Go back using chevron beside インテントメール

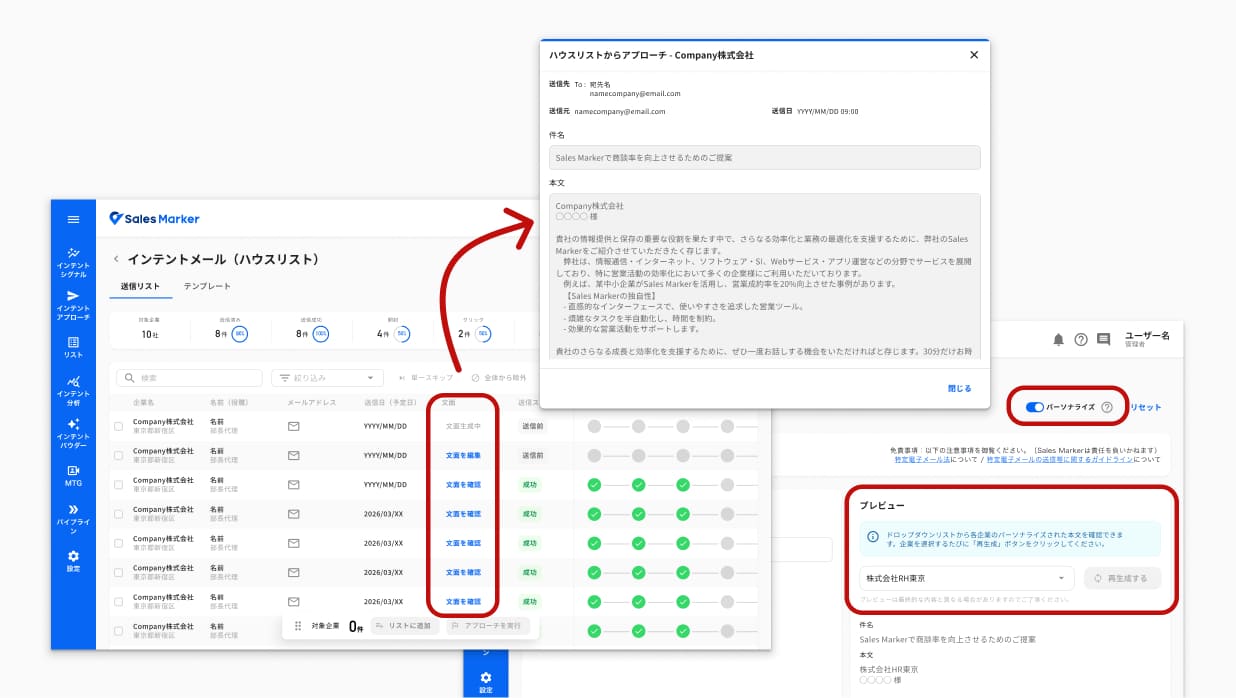[x=116, y=259]
